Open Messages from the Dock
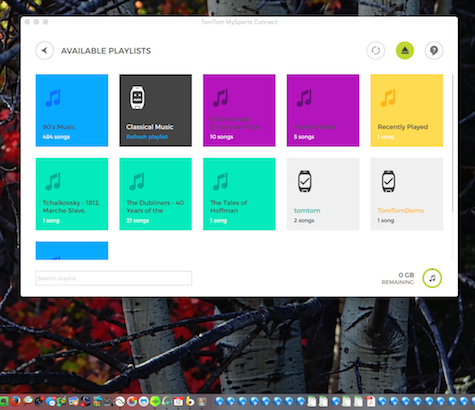The width and height of the screenshot is (475, 410). coord(51,401)
